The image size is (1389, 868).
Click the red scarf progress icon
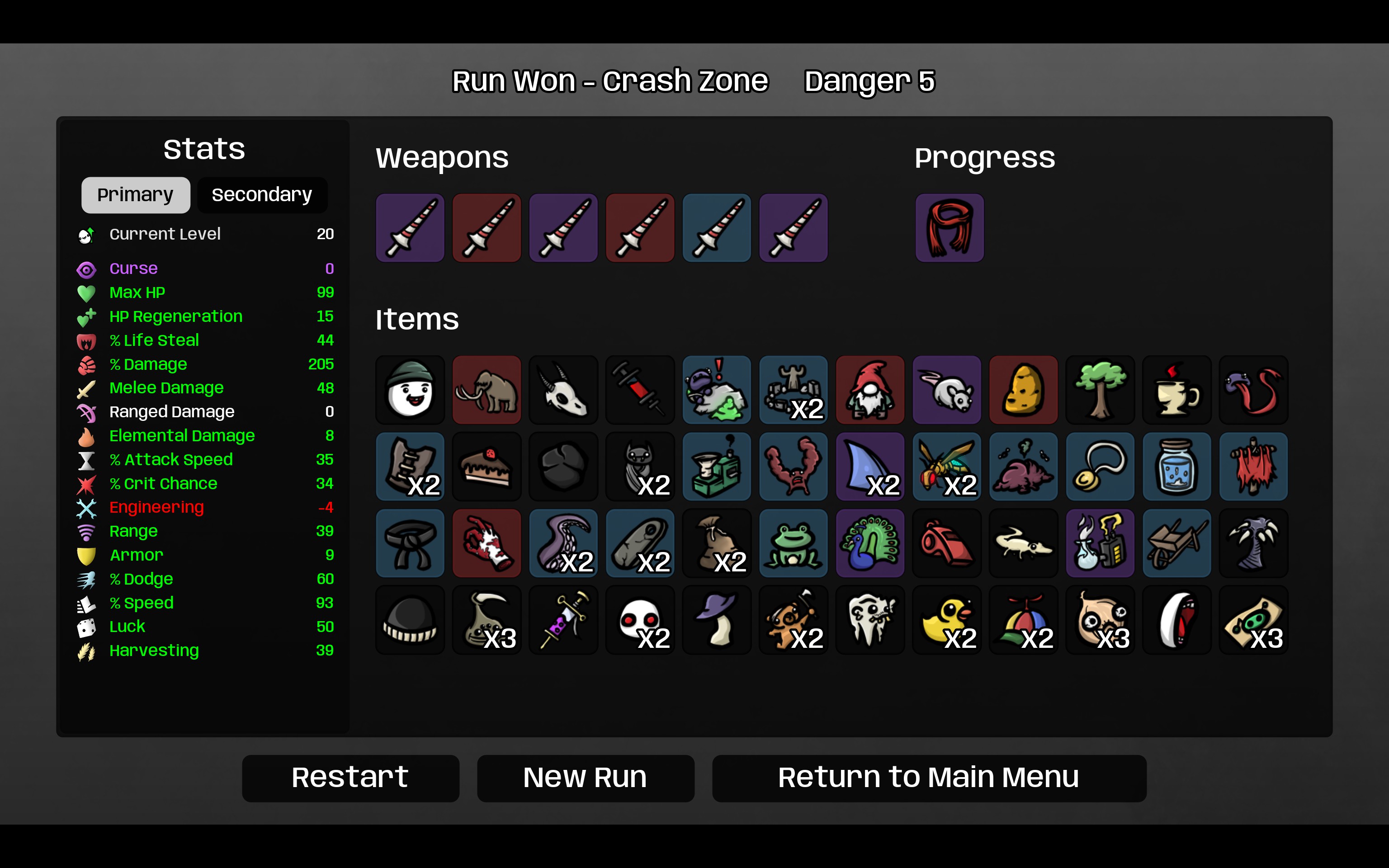(950, 228)
